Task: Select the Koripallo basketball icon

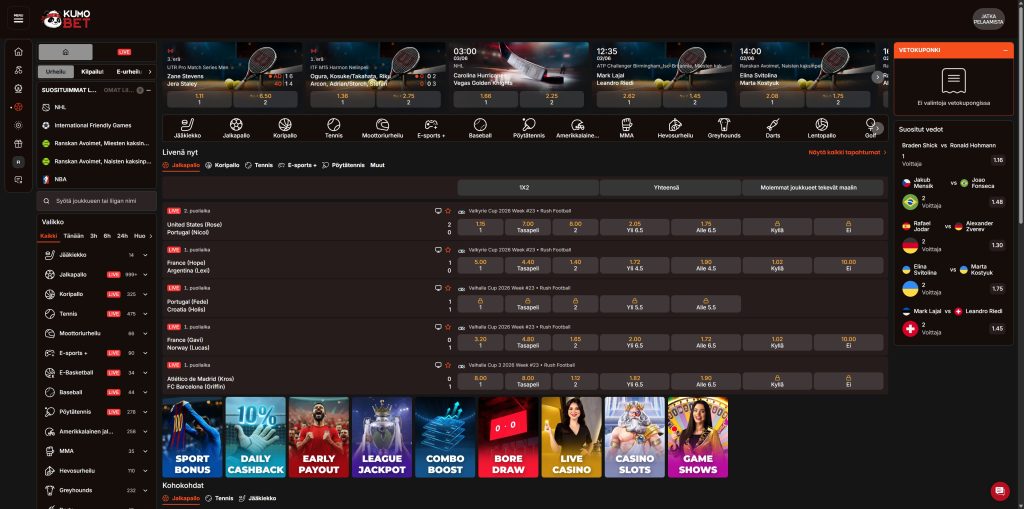Action: click(285, 128)
